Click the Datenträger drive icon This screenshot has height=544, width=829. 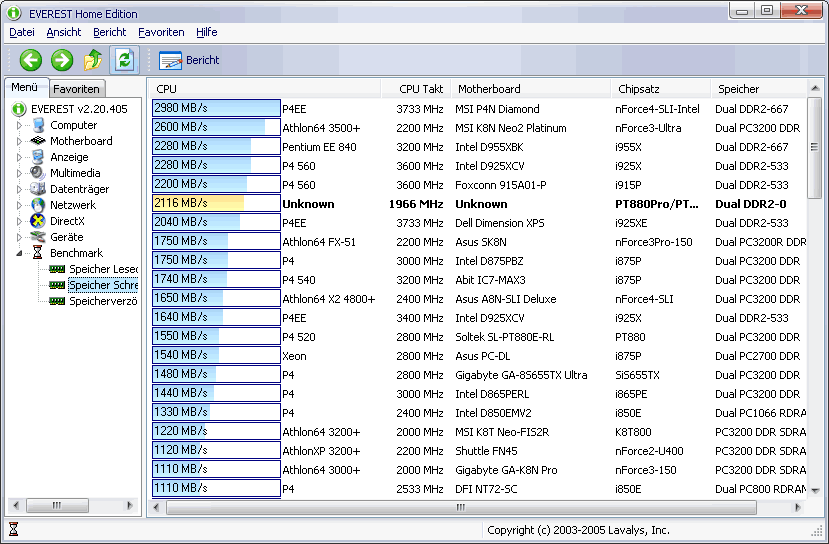point(38,189)
